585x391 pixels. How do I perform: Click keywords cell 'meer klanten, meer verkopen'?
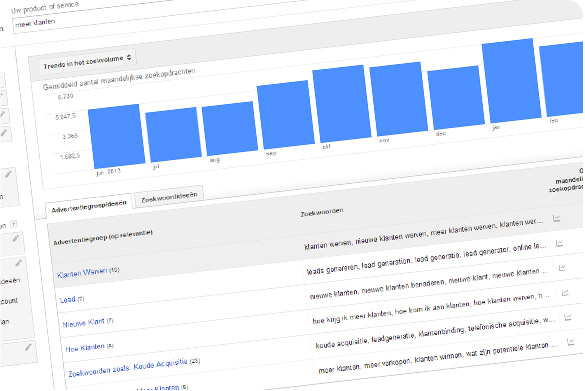point(438,357)
